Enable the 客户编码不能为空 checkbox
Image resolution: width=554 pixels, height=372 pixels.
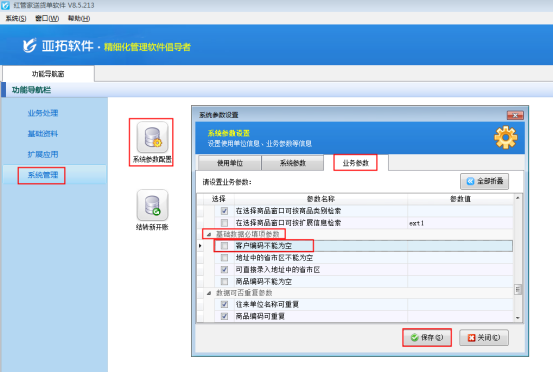click(x=224, y=246)
